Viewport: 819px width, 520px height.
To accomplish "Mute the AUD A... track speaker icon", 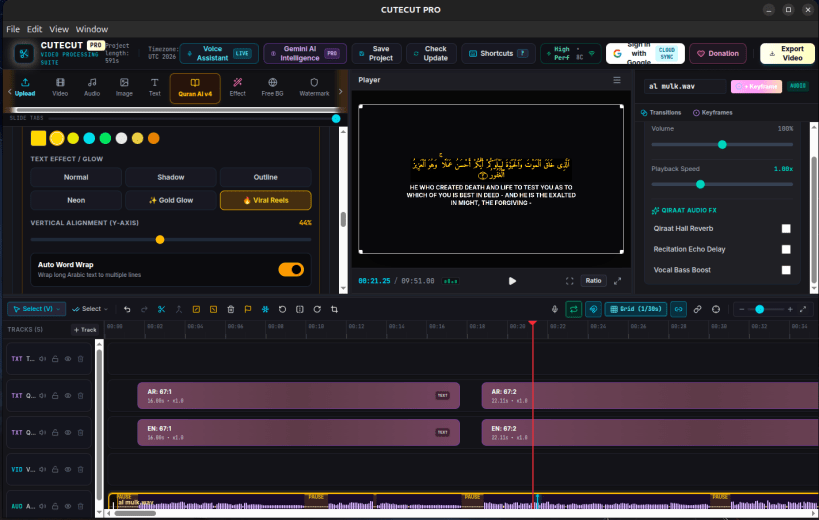I will (x=42, y=506).
